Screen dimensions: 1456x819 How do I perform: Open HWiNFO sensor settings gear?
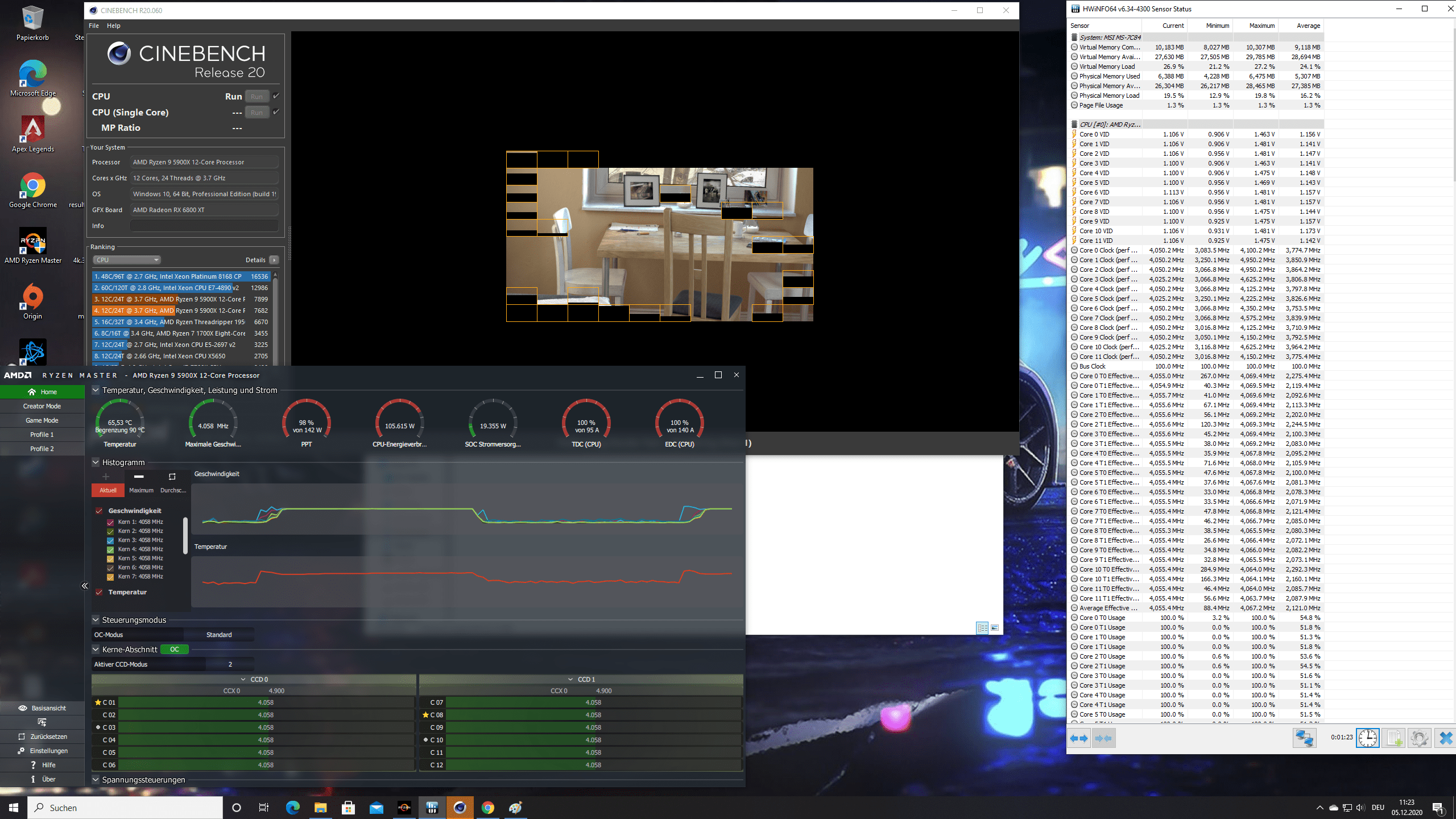click(x=1419, y=738)
